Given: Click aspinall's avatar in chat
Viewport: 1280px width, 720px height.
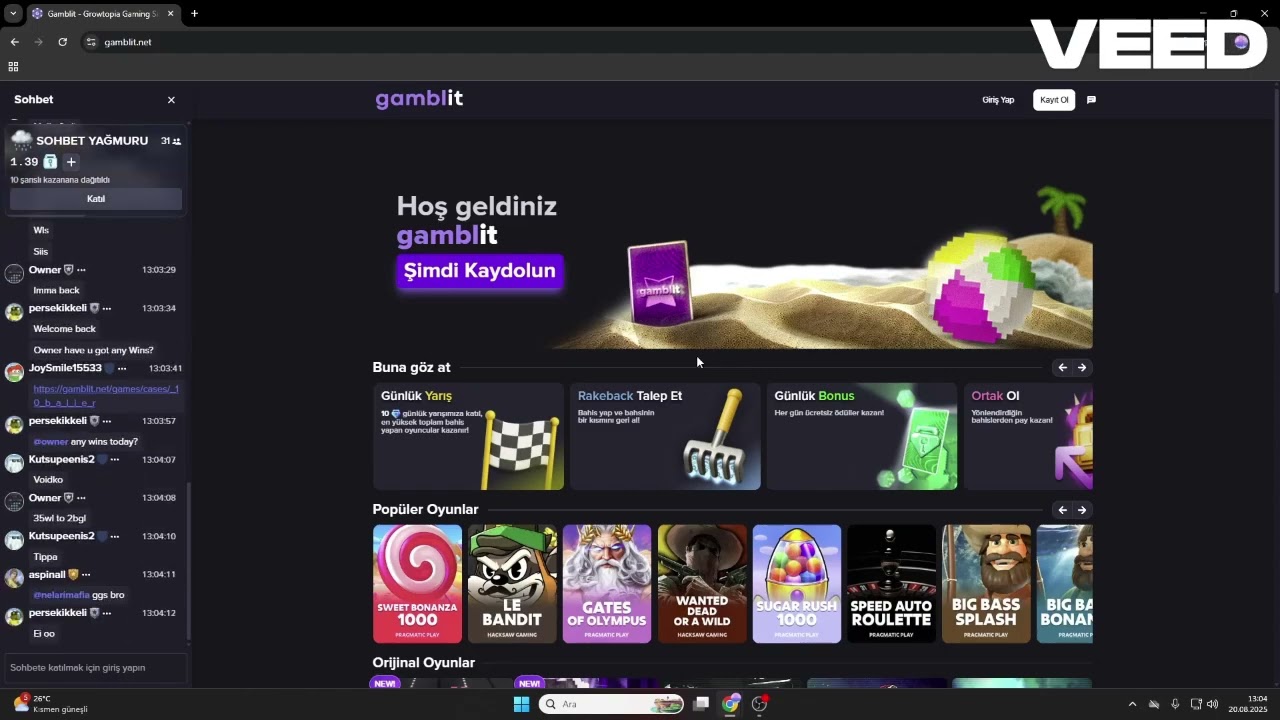Looking at the screenshot, I should [14, 579].
